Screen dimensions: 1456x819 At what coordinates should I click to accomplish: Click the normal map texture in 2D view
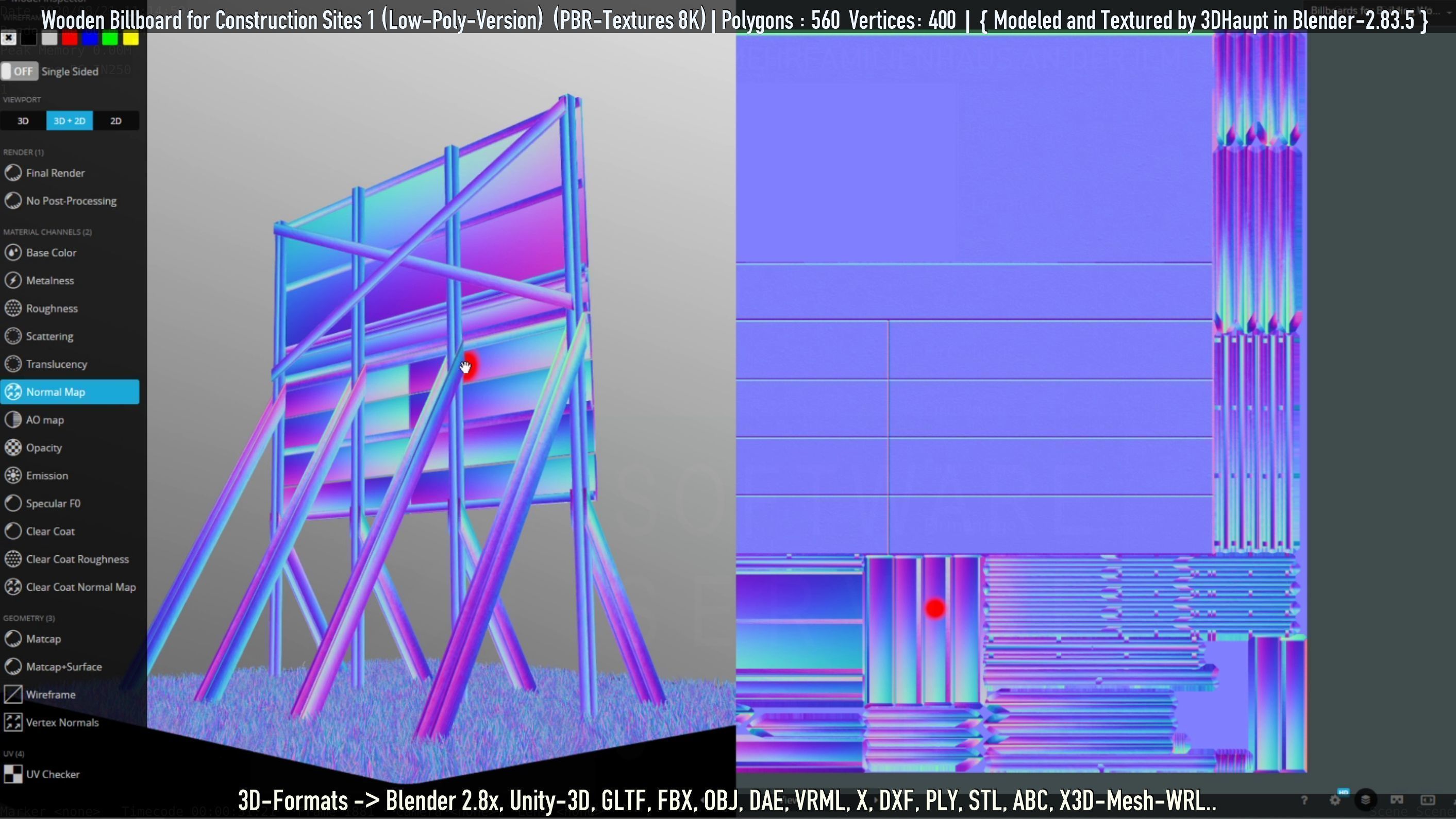(x=1021, y=402)
